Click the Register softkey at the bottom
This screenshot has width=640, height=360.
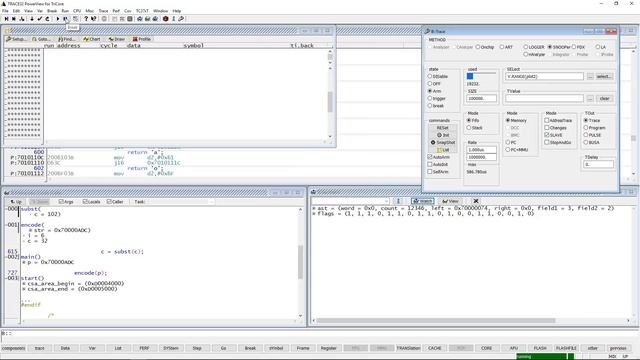point(328,348)
